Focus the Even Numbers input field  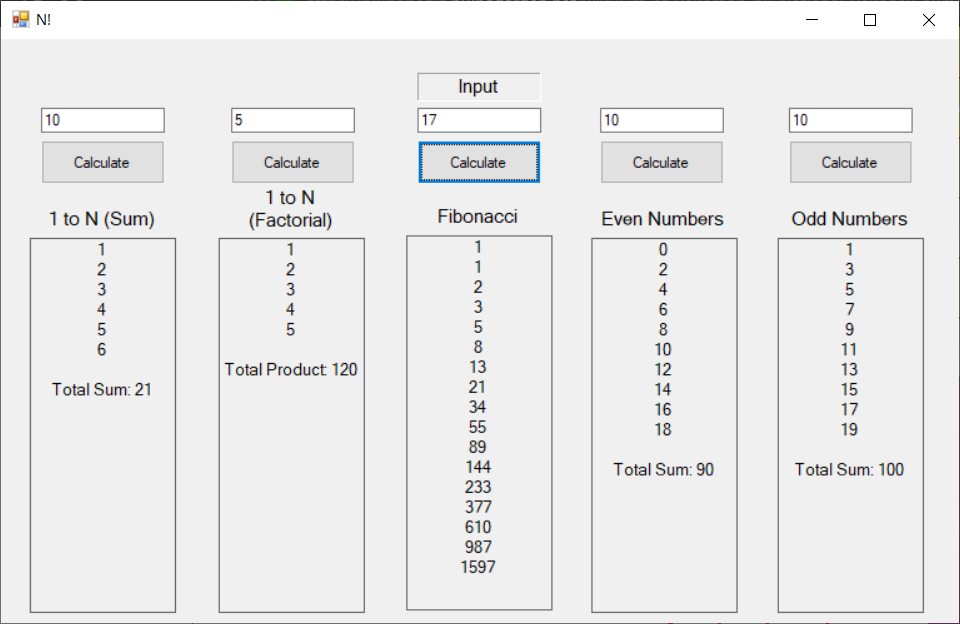click(x=662, y=120)
